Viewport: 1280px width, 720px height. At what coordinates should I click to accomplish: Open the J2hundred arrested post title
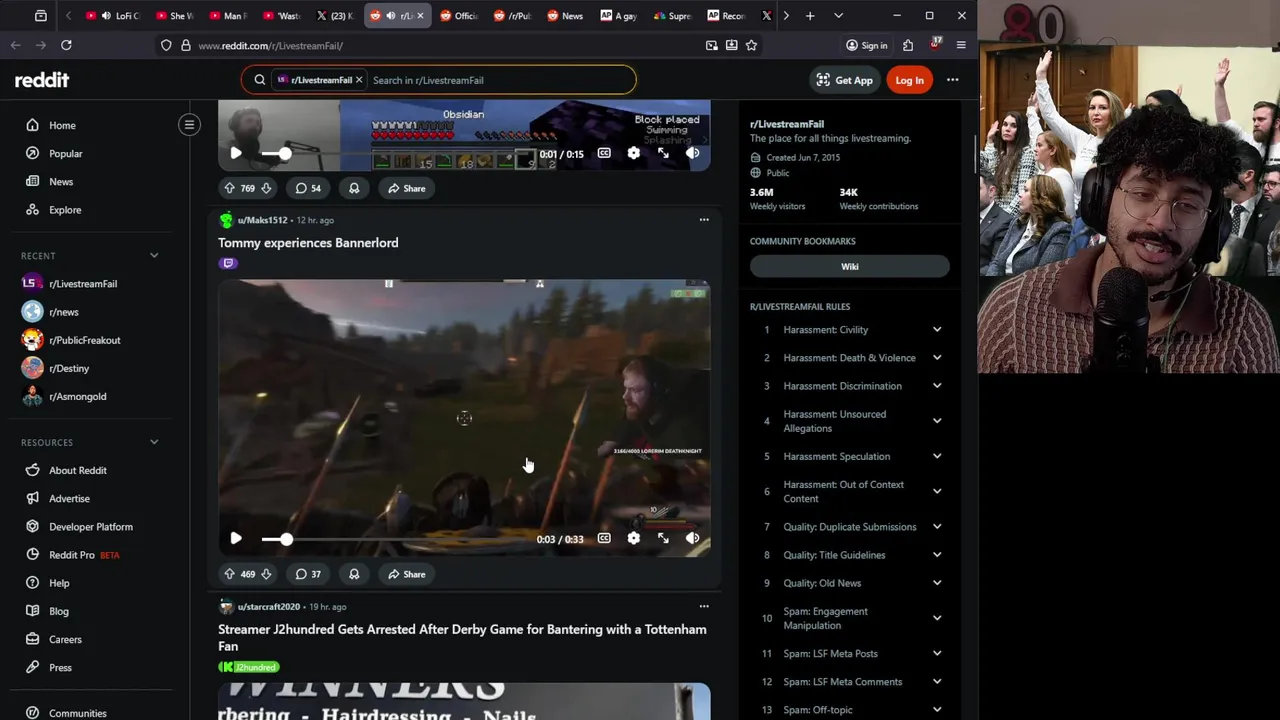[462, 638]
